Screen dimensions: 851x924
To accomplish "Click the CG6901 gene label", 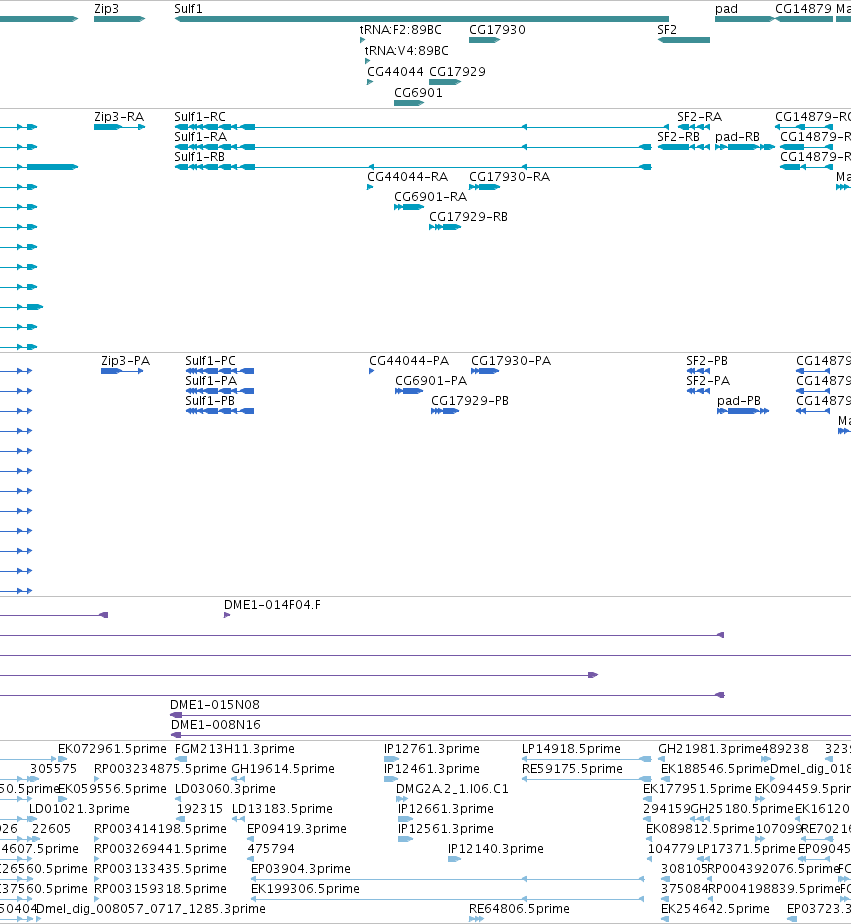I will click(418, 93).
